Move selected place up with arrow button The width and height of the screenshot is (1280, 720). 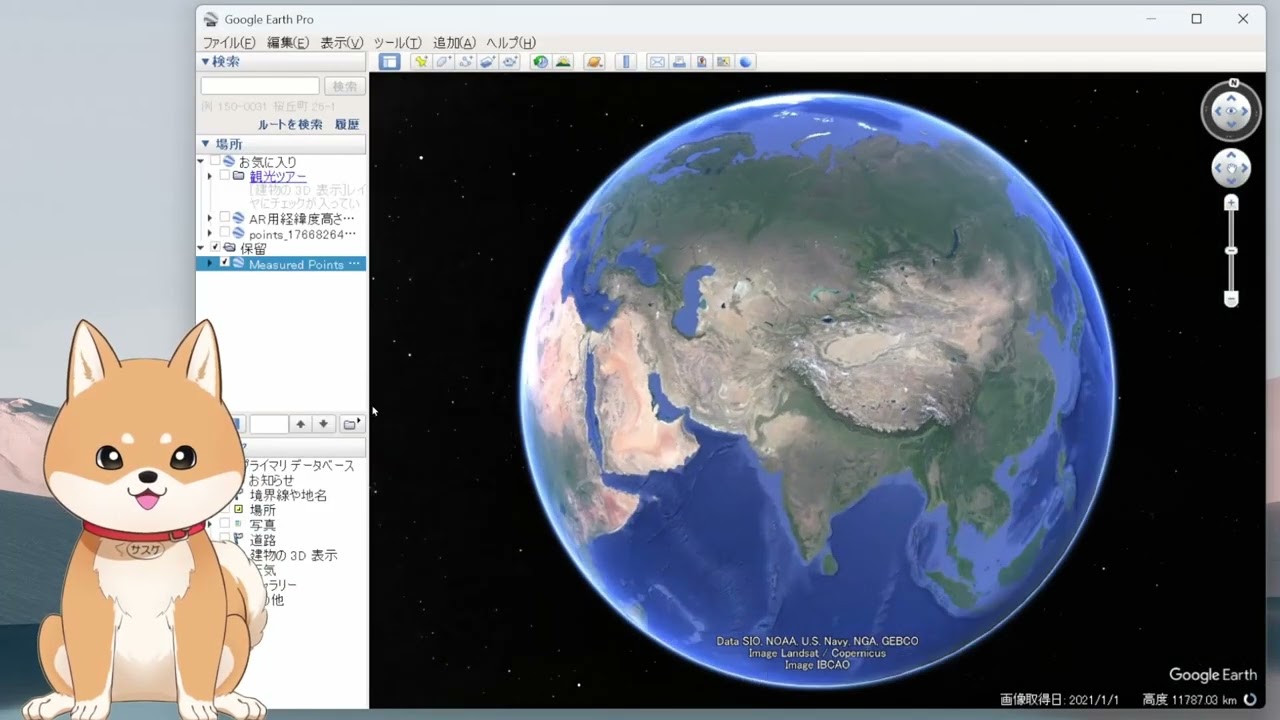tap(300, 424)
